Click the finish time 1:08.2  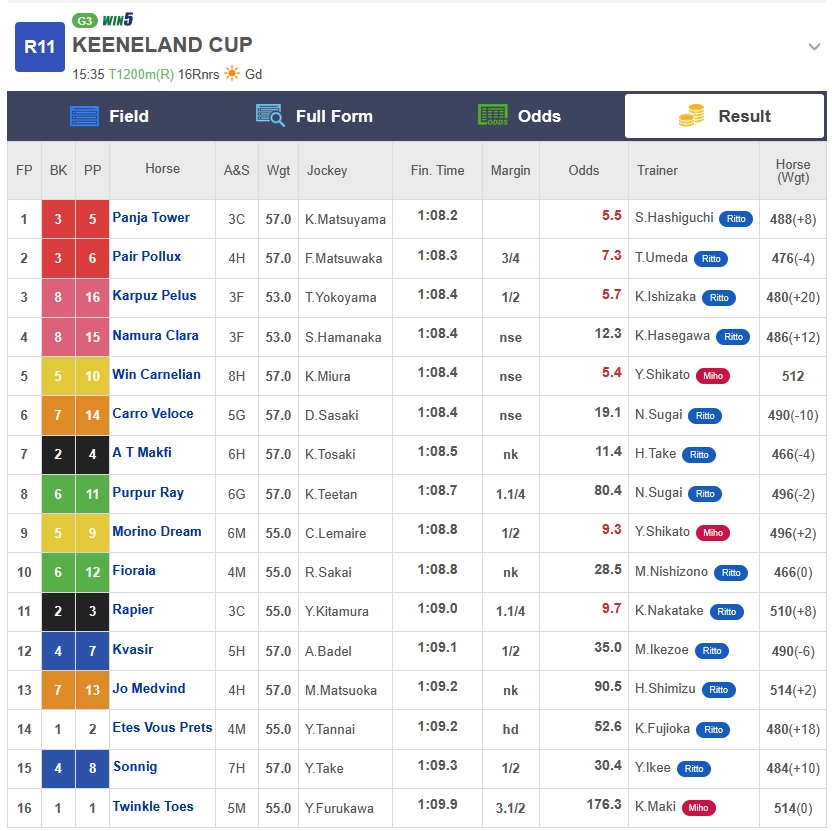437,215
